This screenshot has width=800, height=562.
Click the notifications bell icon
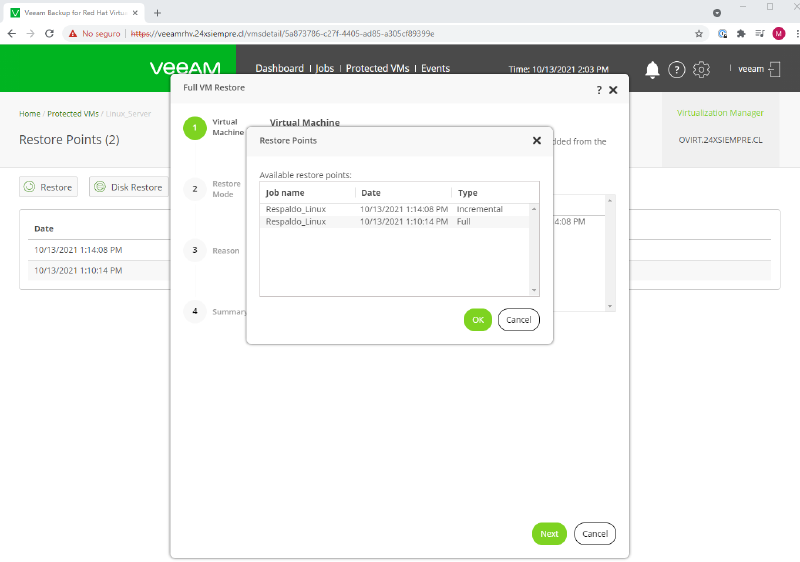click(x=652, y=69)
